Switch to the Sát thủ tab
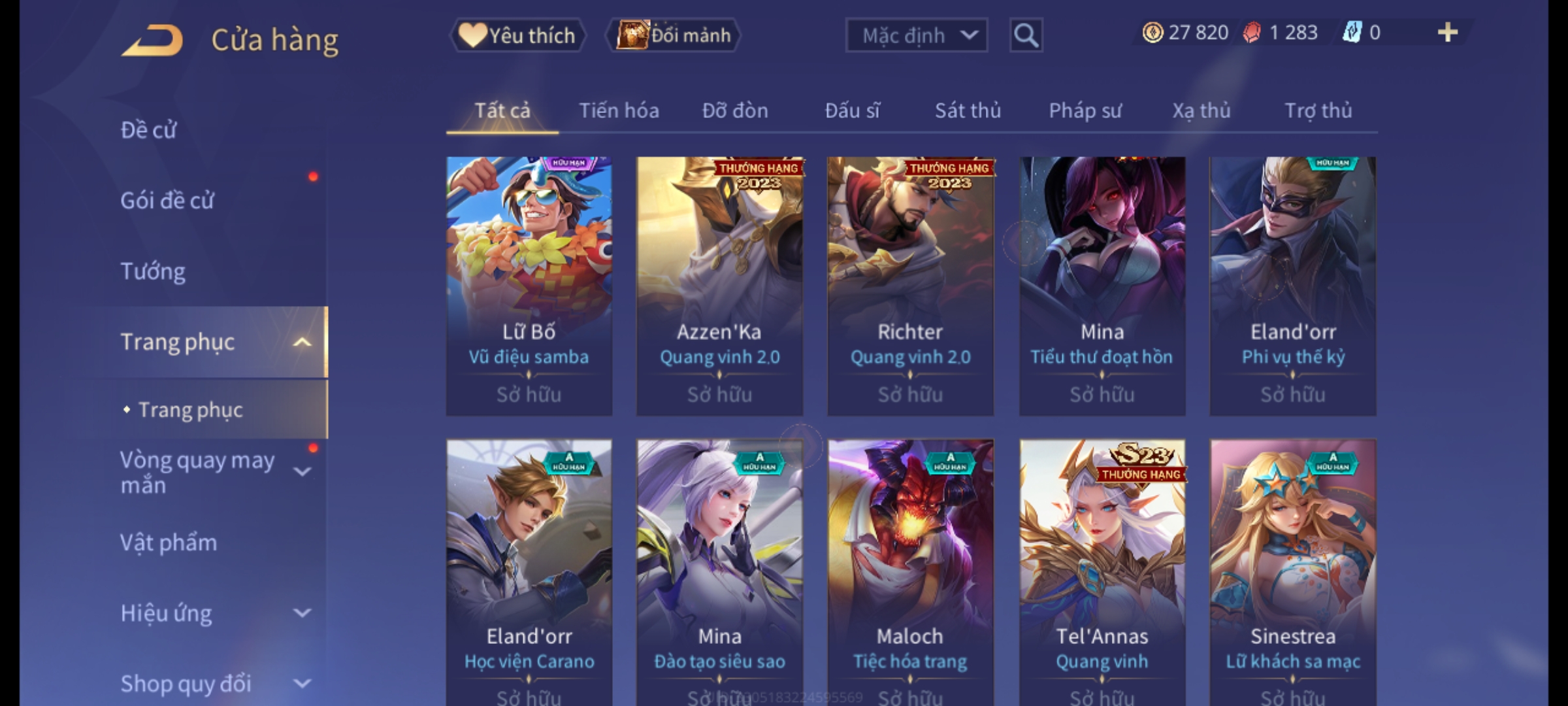Viewport: 1568px width, 706px height. coord(968,110)
